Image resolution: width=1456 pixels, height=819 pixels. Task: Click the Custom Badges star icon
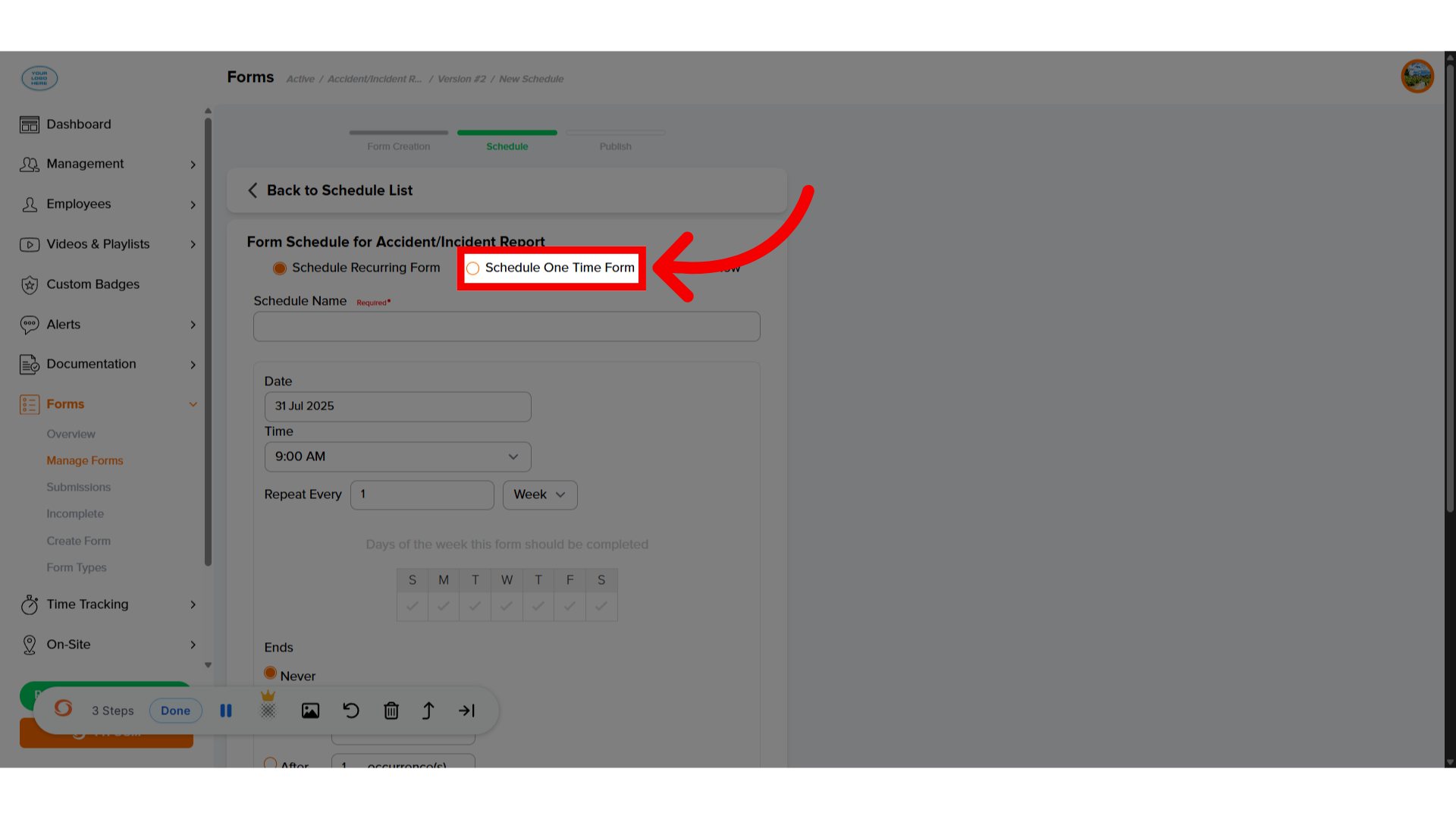tap(30, 284)
